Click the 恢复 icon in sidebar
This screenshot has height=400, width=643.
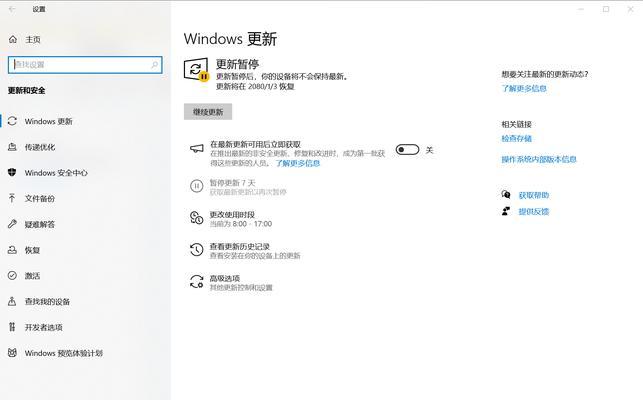(12, 250)
